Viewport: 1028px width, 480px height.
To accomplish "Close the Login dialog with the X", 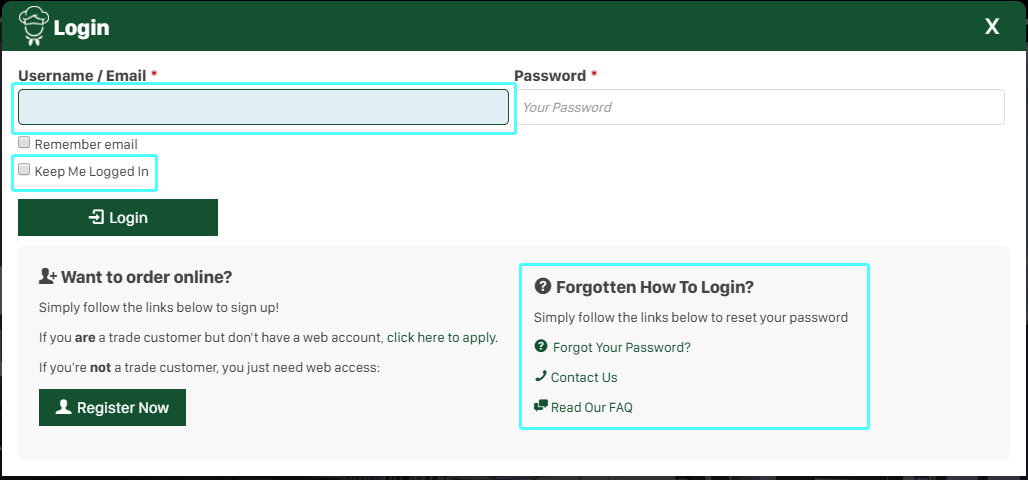I will tap(992, 27).
